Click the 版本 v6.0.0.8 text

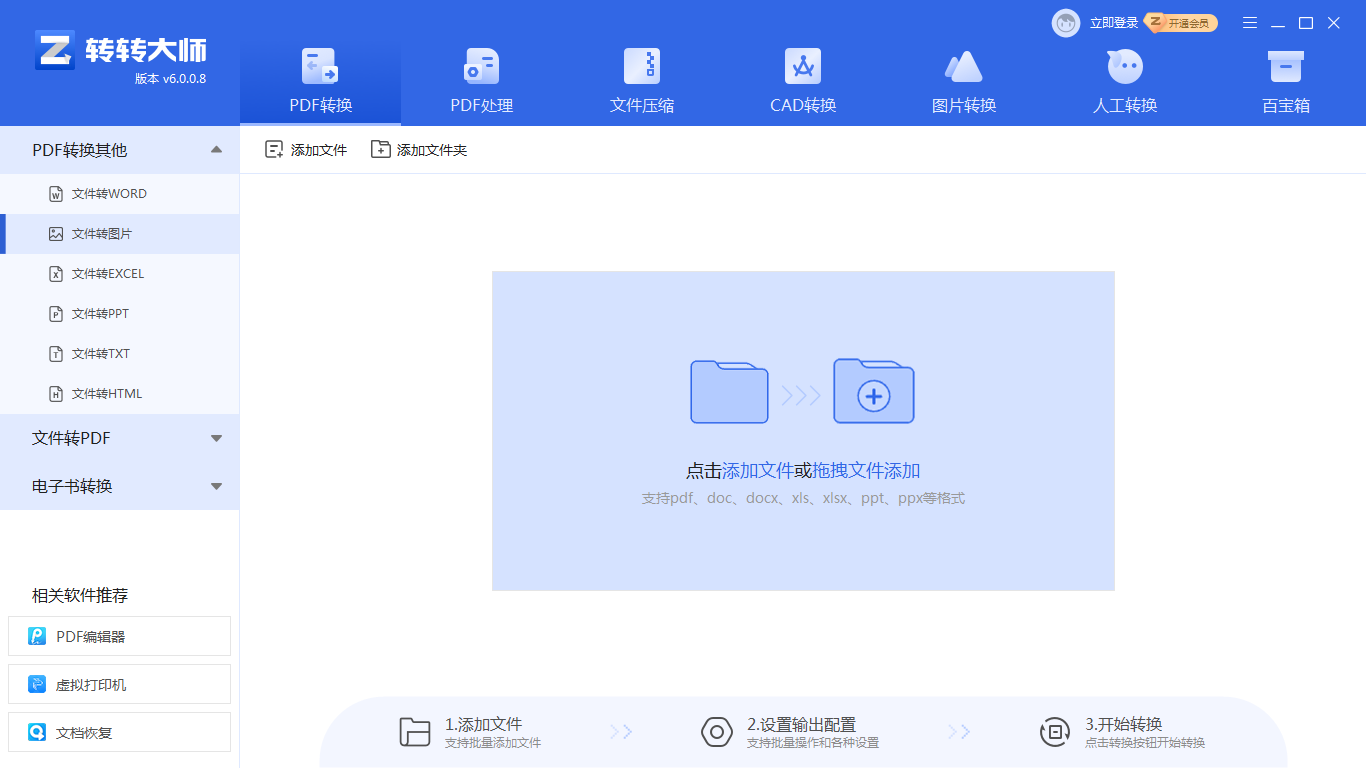170,79
